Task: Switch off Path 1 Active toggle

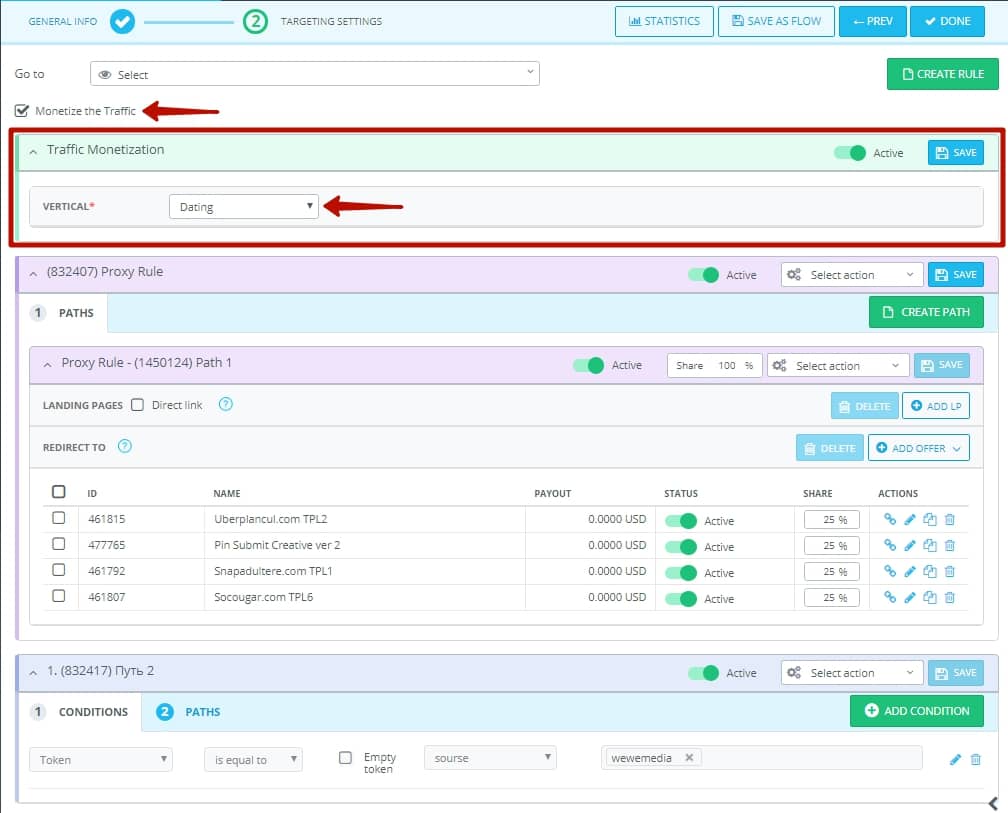Action: [x=588, y=365]
